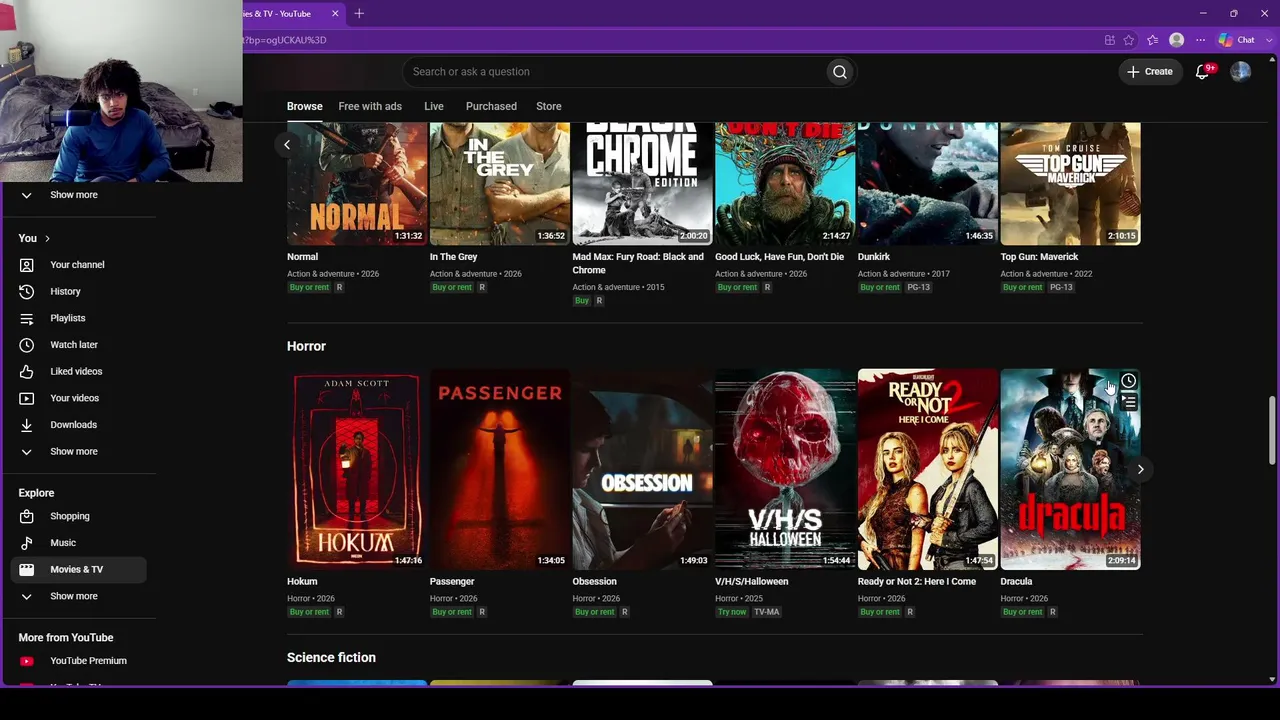The height and width of the screenshot is (720, 1280).
Task: Open the YouTube account avatar menu
Action: click(1241, 72)
